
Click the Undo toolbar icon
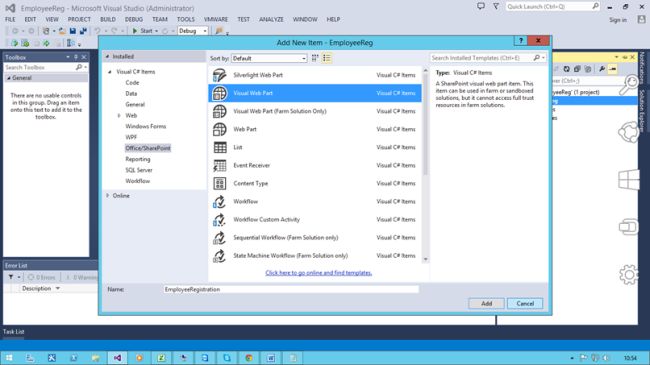tap(97, 31)
